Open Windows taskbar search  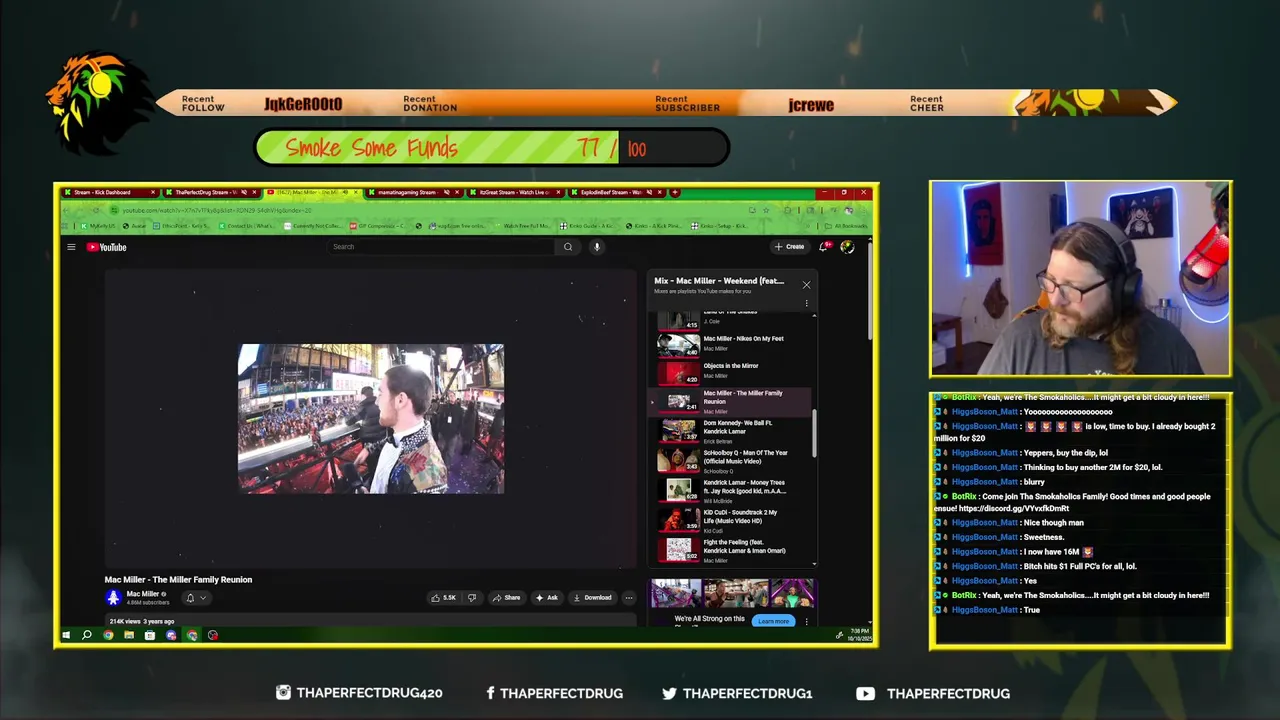(87, 635)
